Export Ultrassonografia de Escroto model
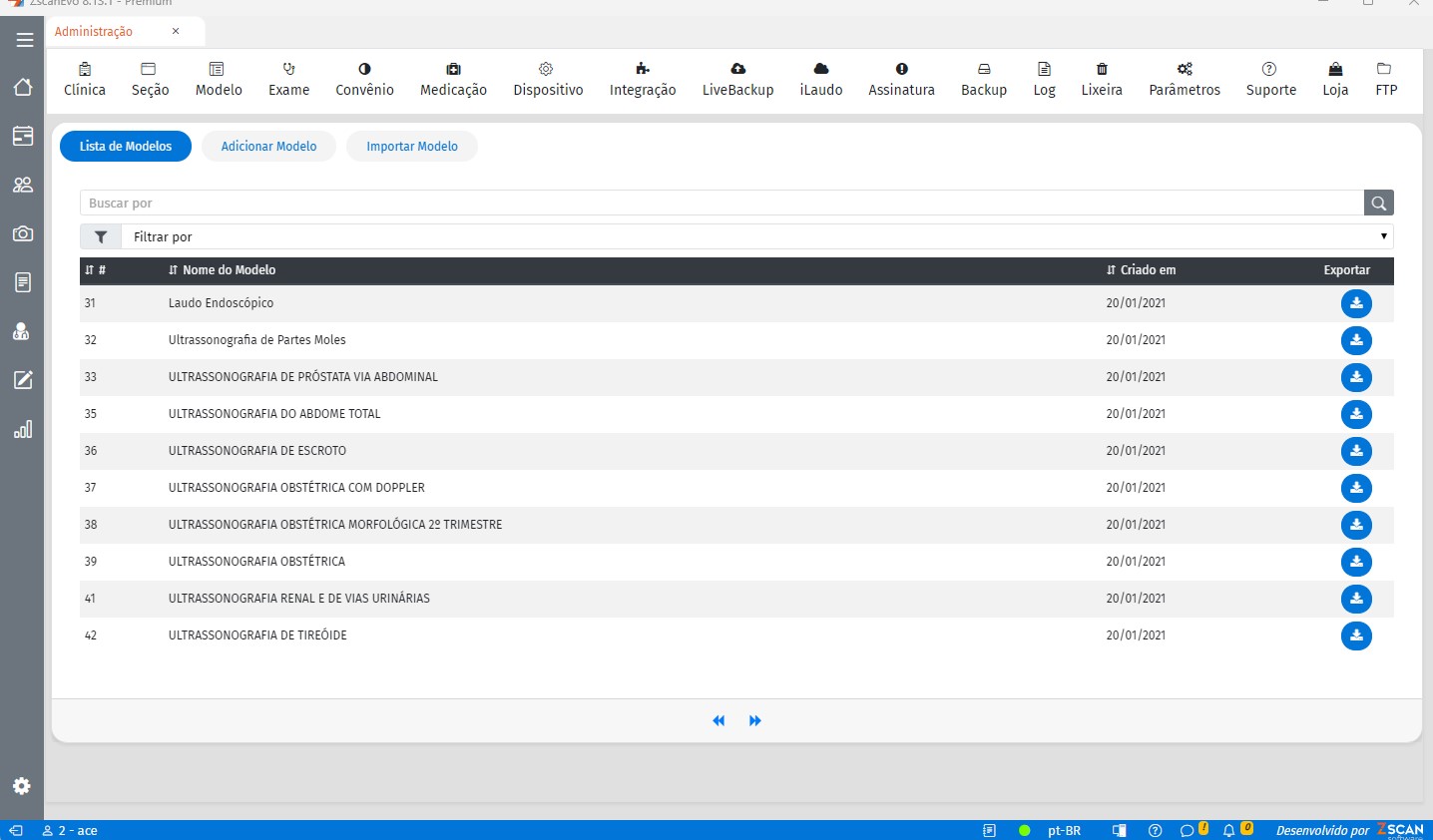The image size is (1433, 840). (x=1356, y=451)
